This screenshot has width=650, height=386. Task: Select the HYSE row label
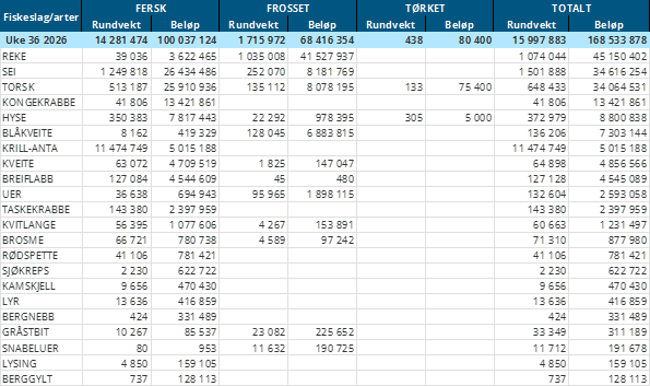14,117
